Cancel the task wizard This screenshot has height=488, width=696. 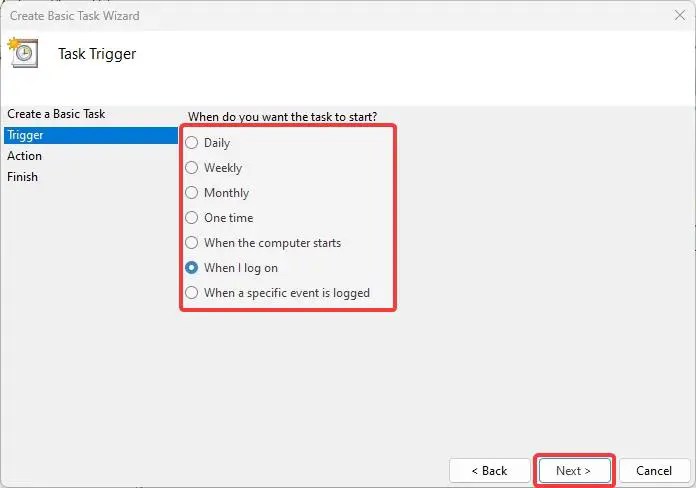pyautogui.click(x=654, y=471)
